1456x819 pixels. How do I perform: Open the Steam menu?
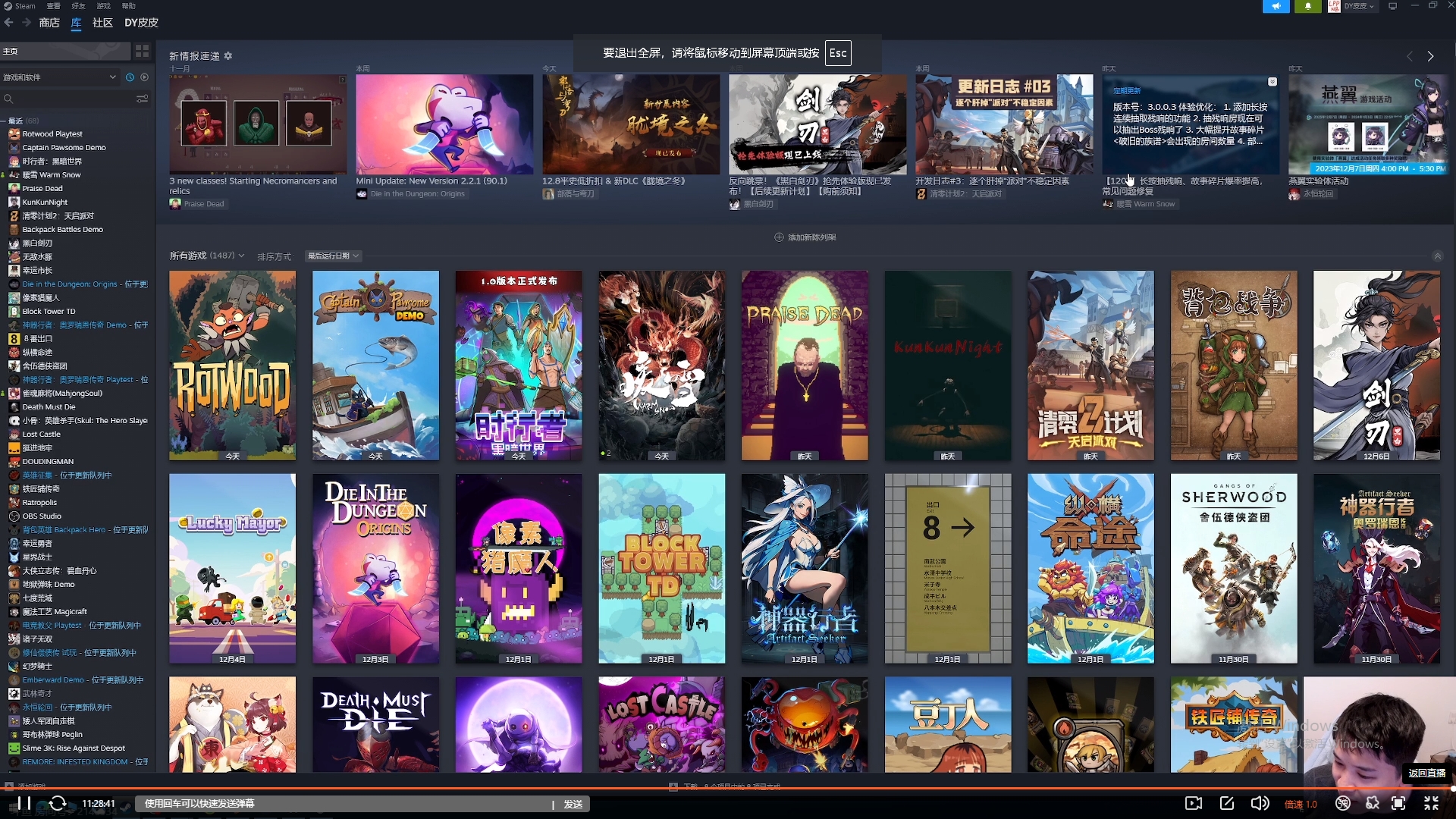tap(20, 6)
